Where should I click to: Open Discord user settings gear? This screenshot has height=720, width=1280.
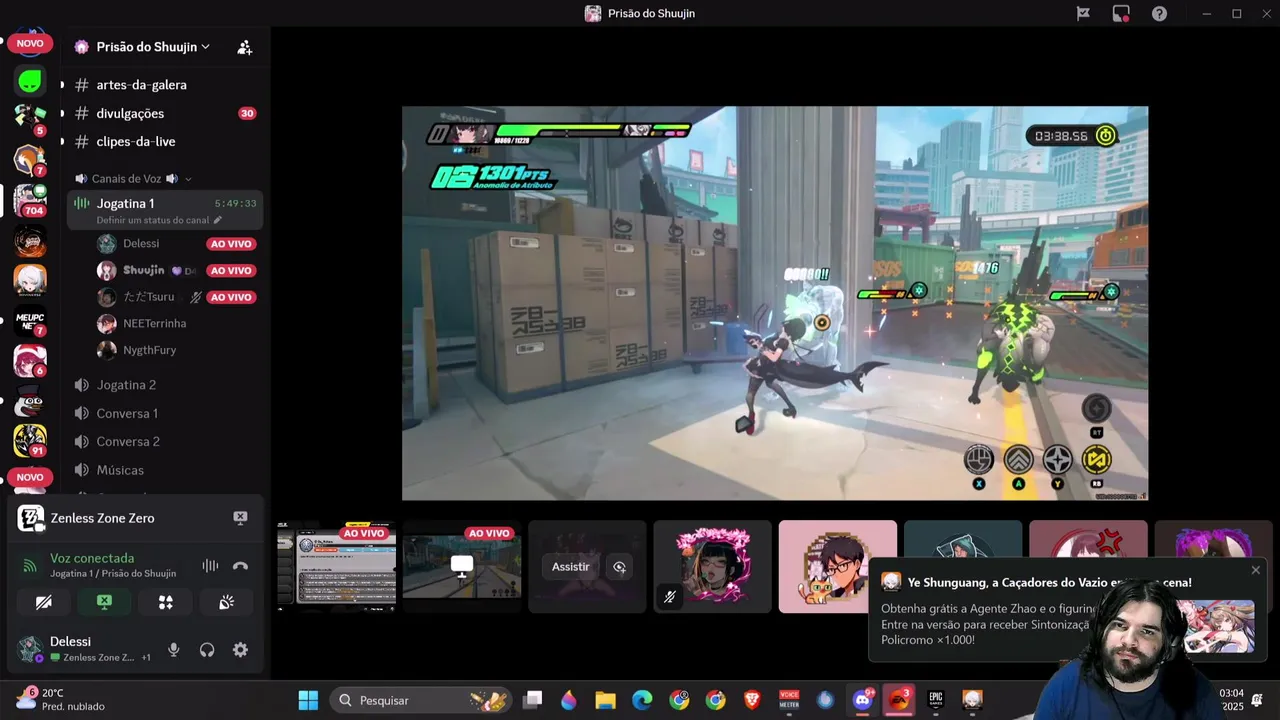[x=240, y=650]
